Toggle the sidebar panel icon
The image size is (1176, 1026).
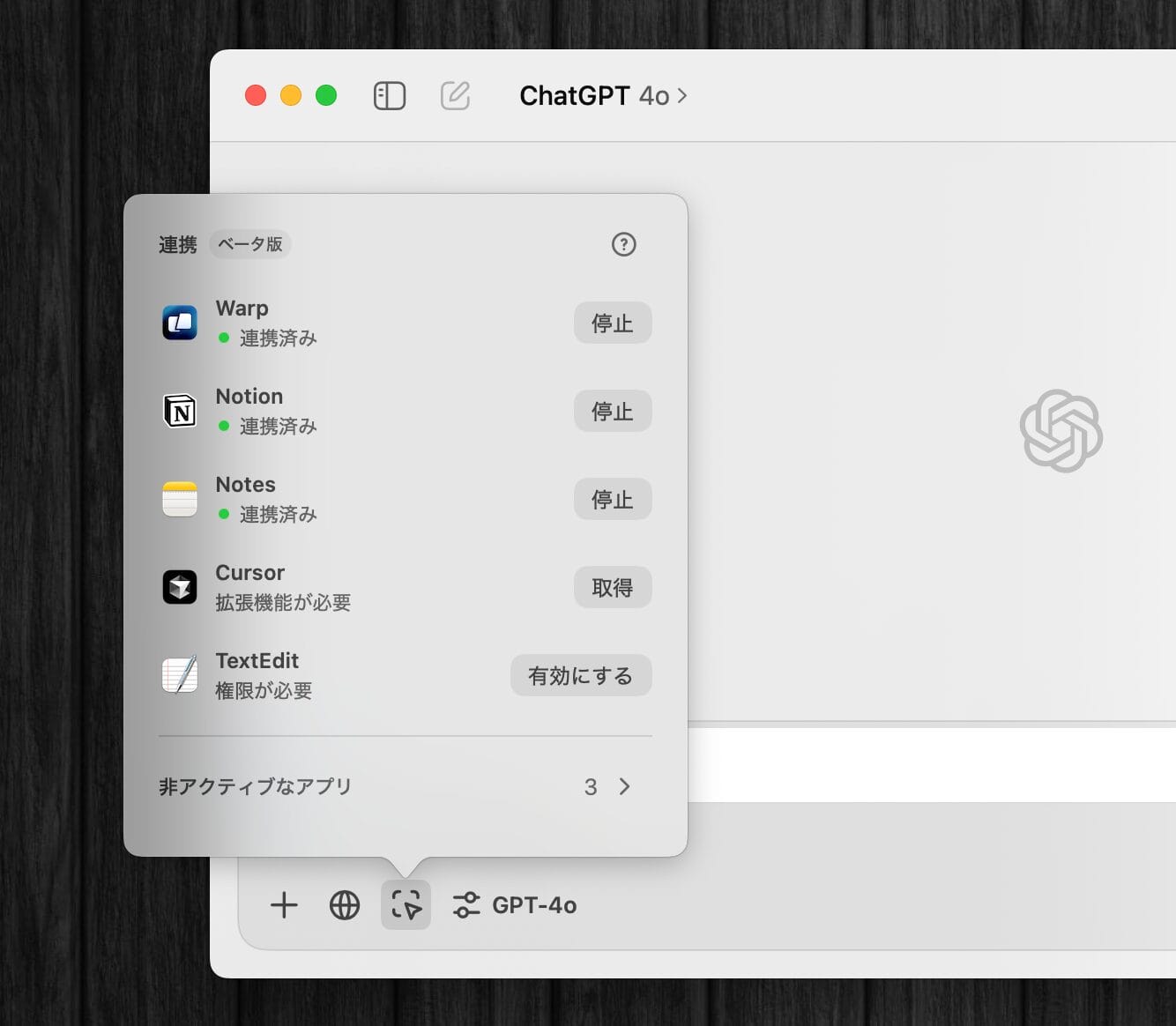tap(389, 95)
